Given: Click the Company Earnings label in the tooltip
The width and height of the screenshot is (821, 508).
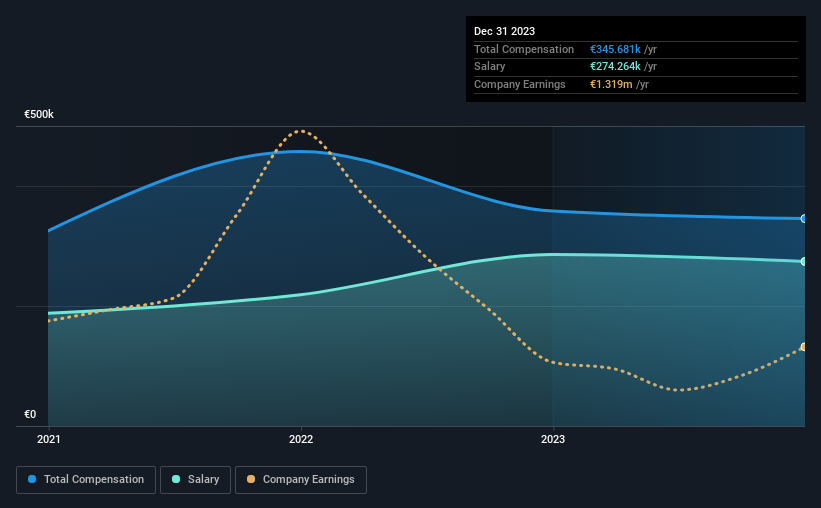Looking at the screenshot, I should coord(519,84).
